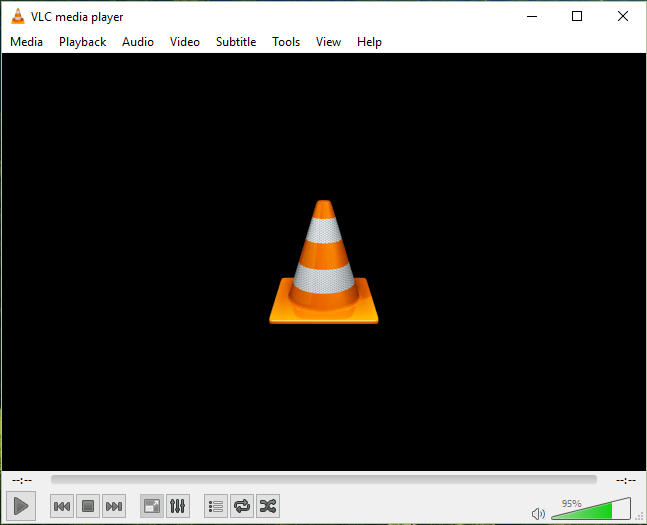Open the View menu
The image size is (647, 525).
tap(328, 42)
